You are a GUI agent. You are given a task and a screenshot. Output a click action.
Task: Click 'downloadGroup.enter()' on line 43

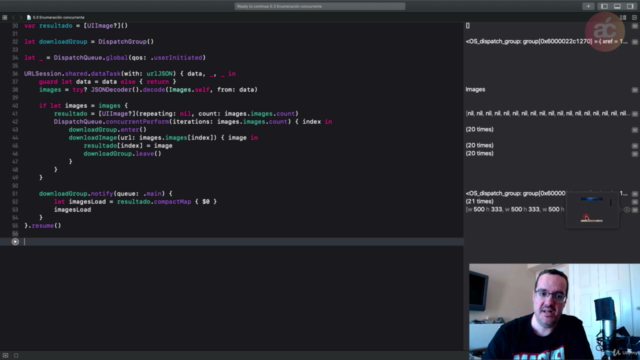coord(107,129)
